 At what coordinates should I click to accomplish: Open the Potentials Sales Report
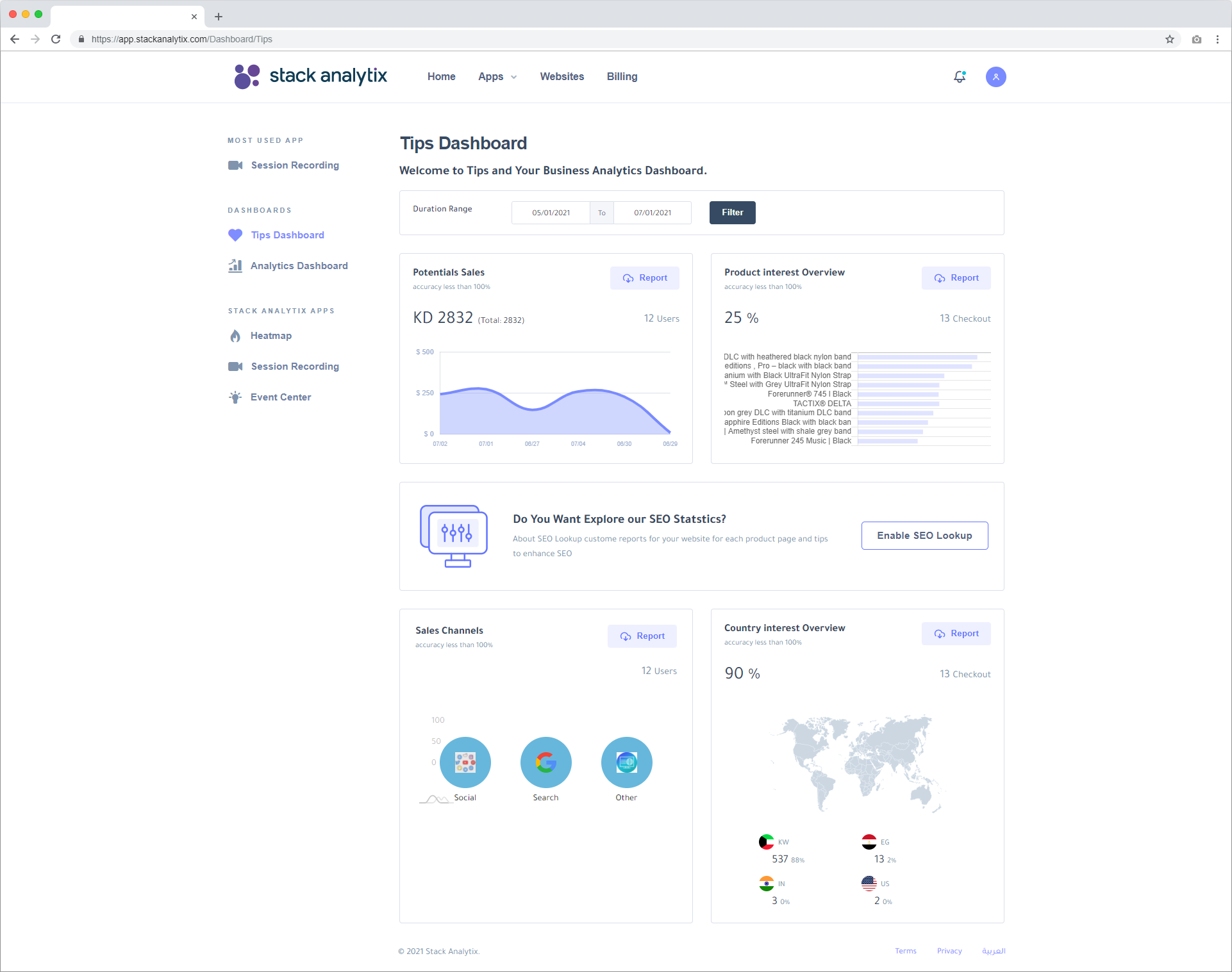click(x=644, y=277)
